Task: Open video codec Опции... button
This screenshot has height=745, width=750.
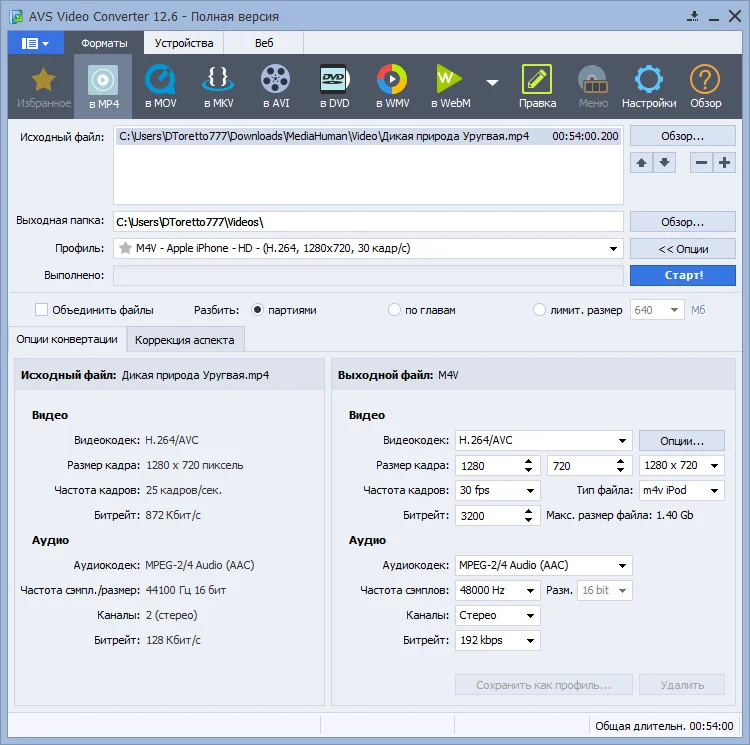Action: pos(682,441)
